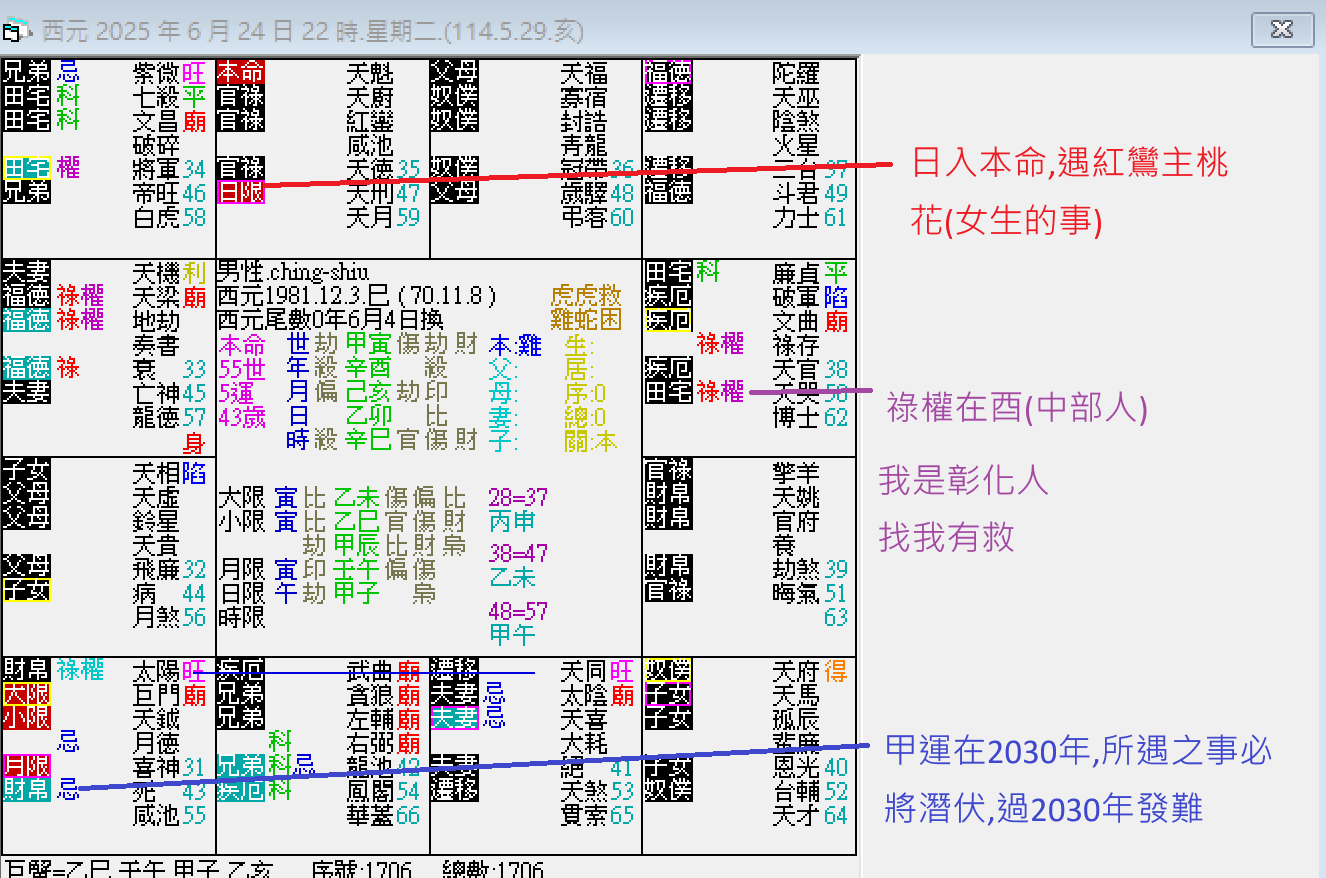Select the 貫索 65 entry
1326x878 pixels.
597,815
